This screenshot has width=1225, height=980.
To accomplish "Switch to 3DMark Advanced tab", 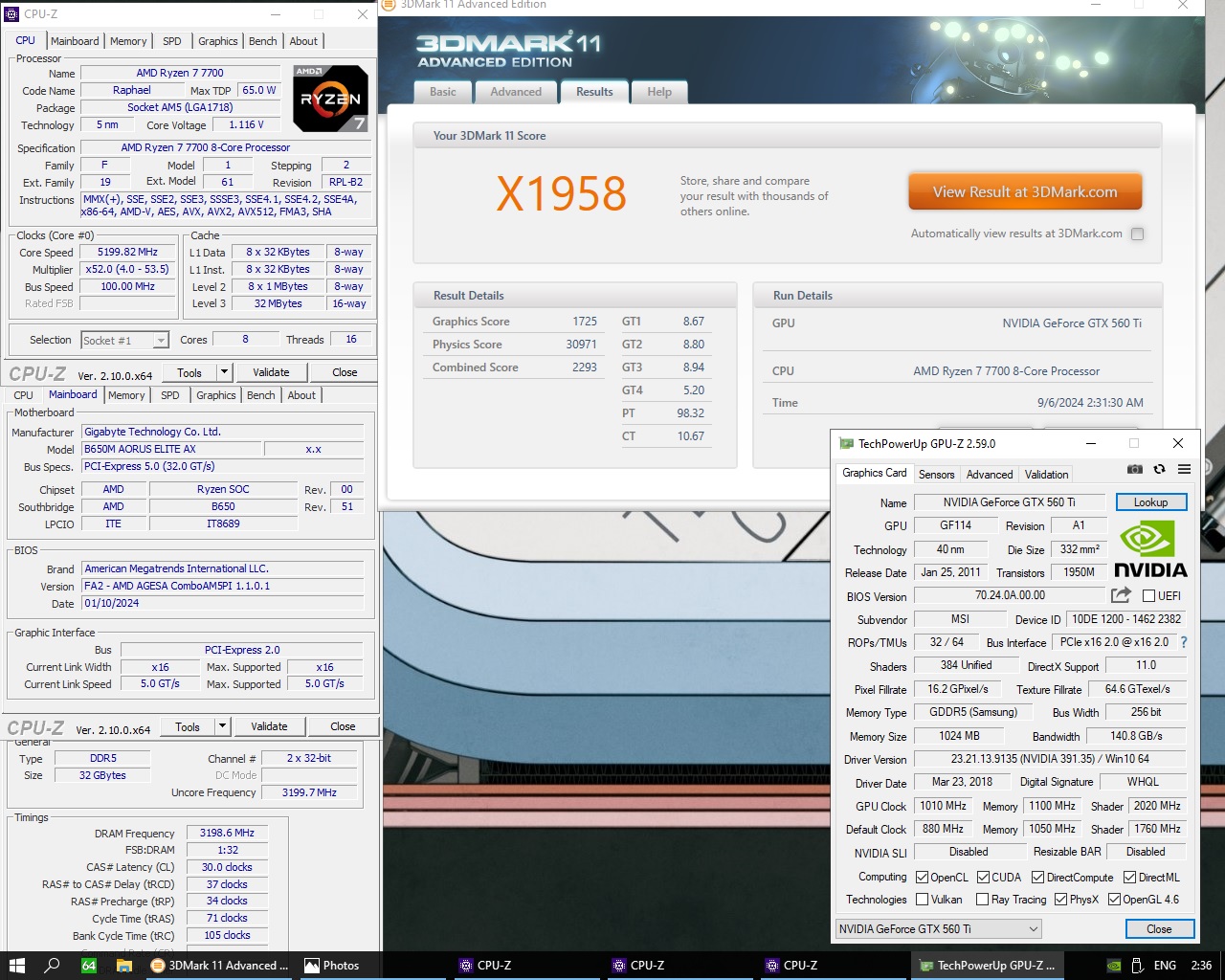I will [516, 92].
